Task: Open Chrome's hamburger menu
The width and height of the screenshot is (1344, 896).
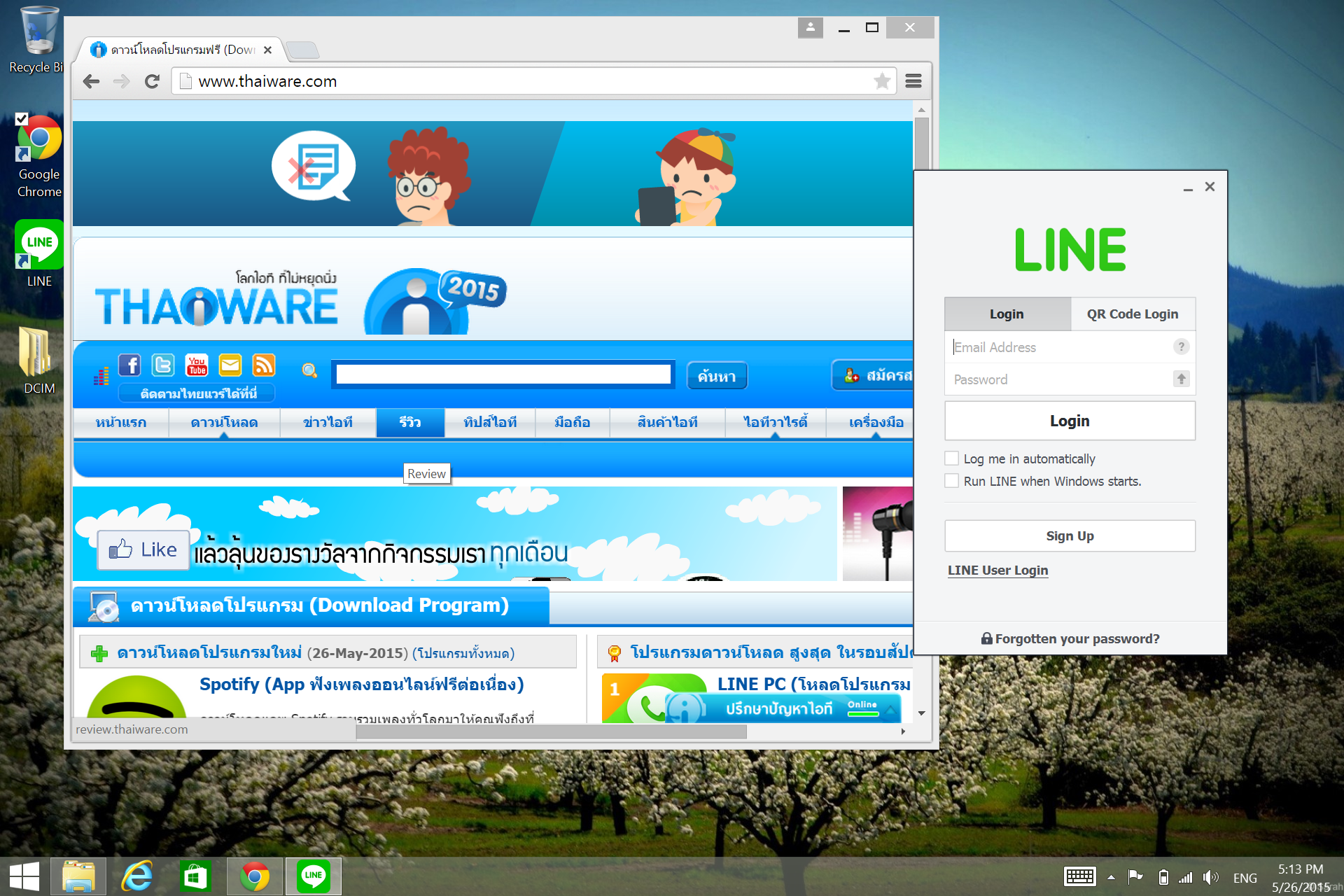Action: tap(913, 81)
